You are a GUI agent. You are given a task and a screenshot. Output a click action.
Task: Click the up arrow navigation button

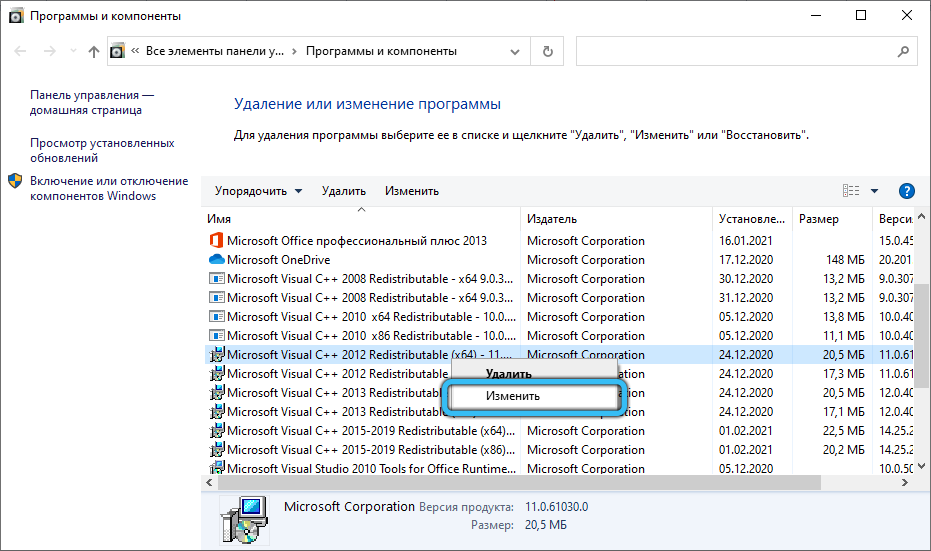94,51
